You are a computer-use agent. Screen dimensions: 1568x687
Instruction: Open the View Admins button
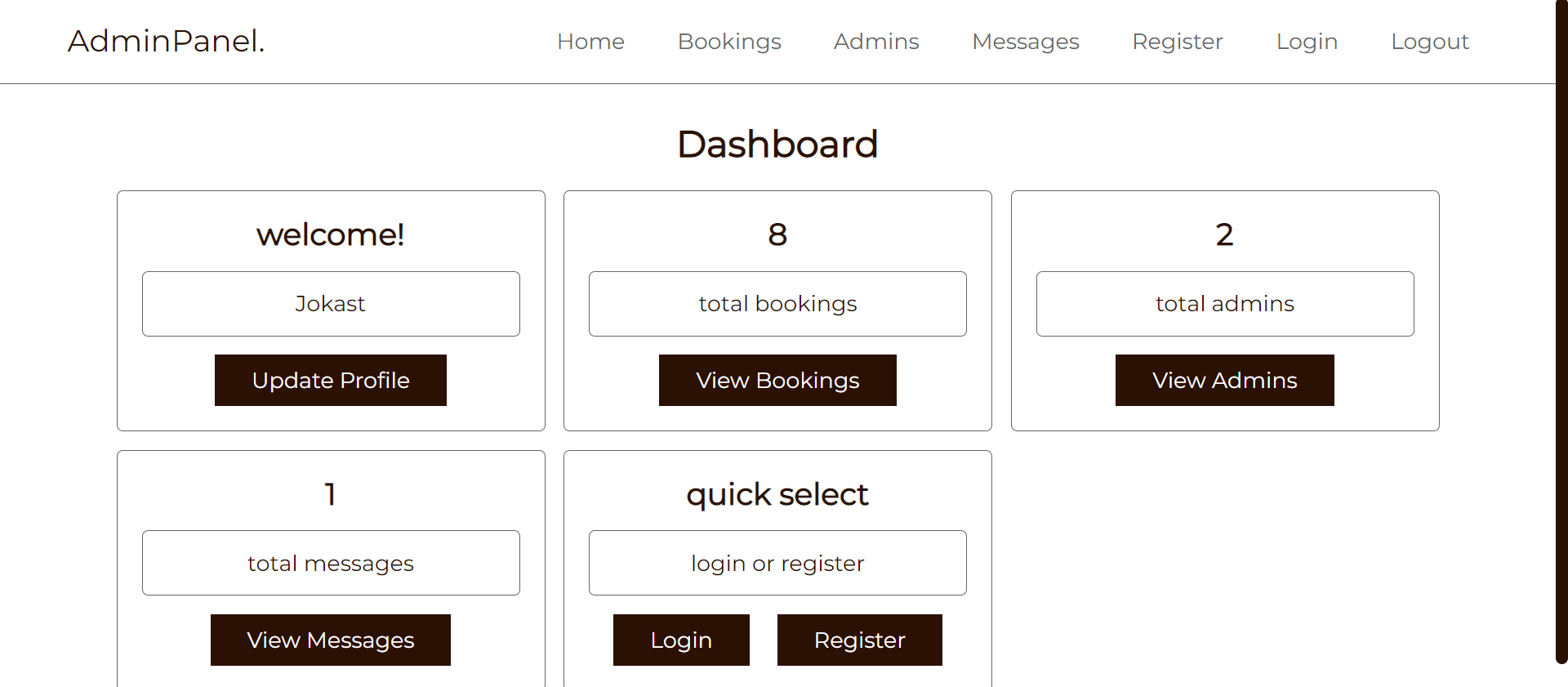[1225, 380]
